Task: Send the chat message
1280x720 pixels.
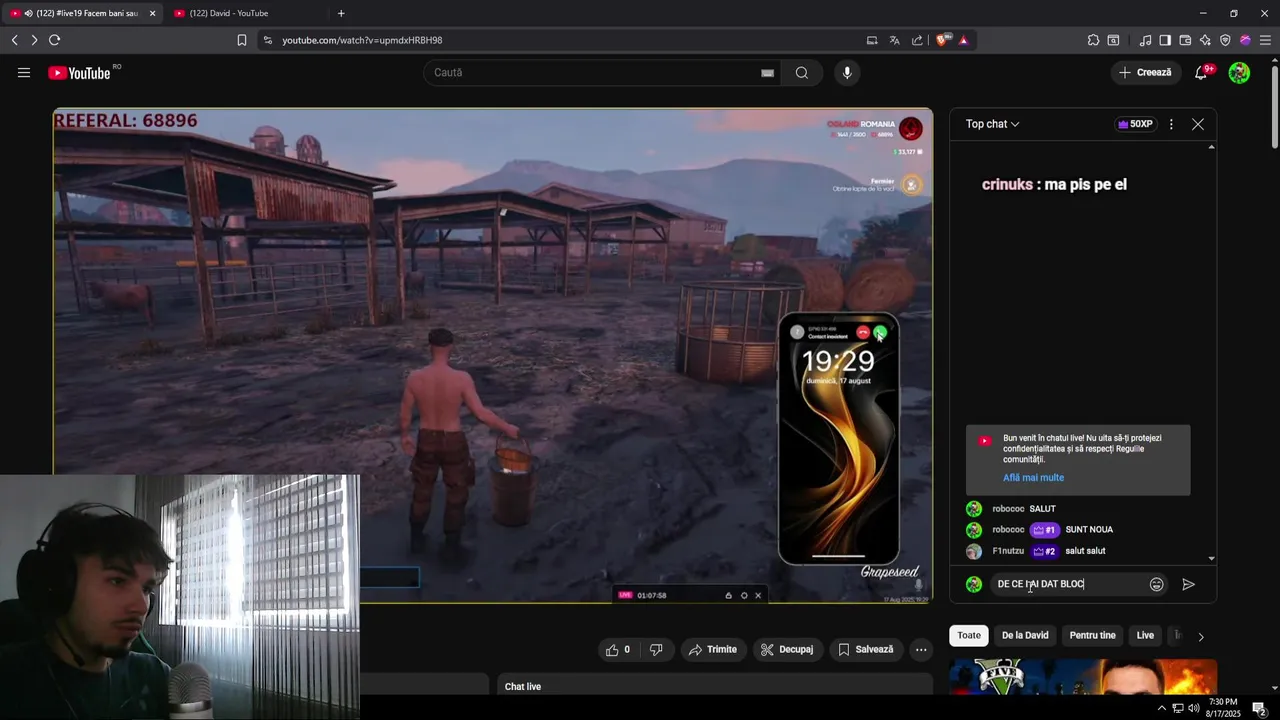Action: (x=1188, y=584)
